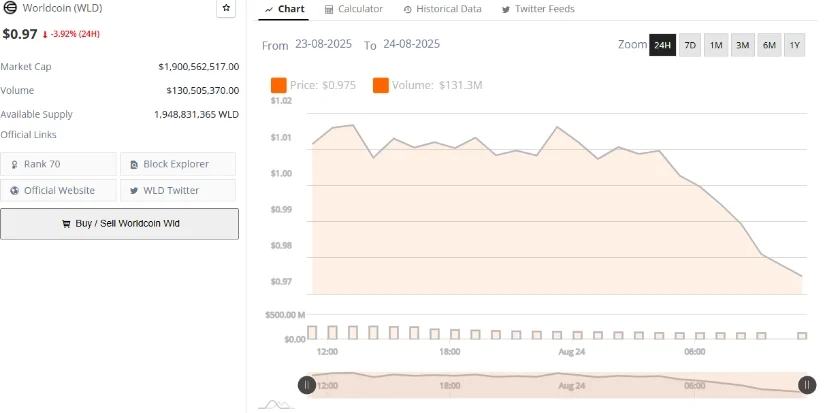Click the first volume bar near 12:00
Screen dimensions: 825x413
pos(312,333)
